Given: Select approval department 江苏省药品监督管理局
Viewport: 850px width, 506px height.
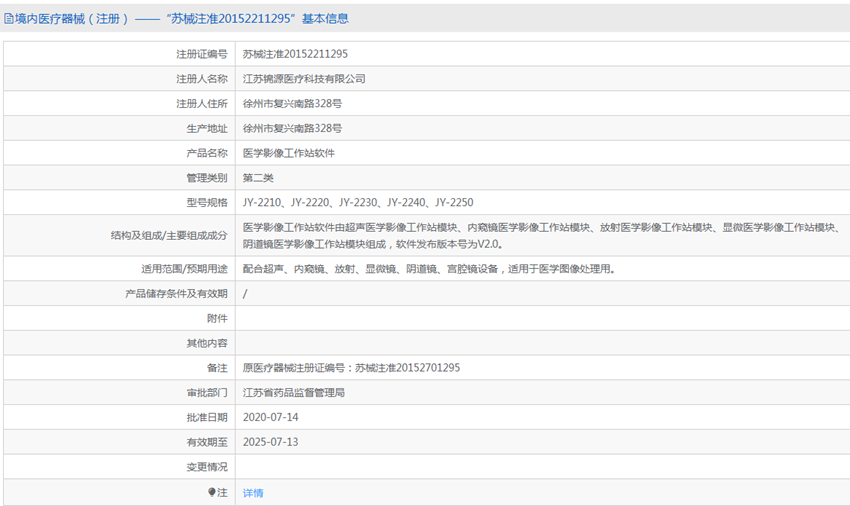Looking at the screenshot, I should (293, 393).
